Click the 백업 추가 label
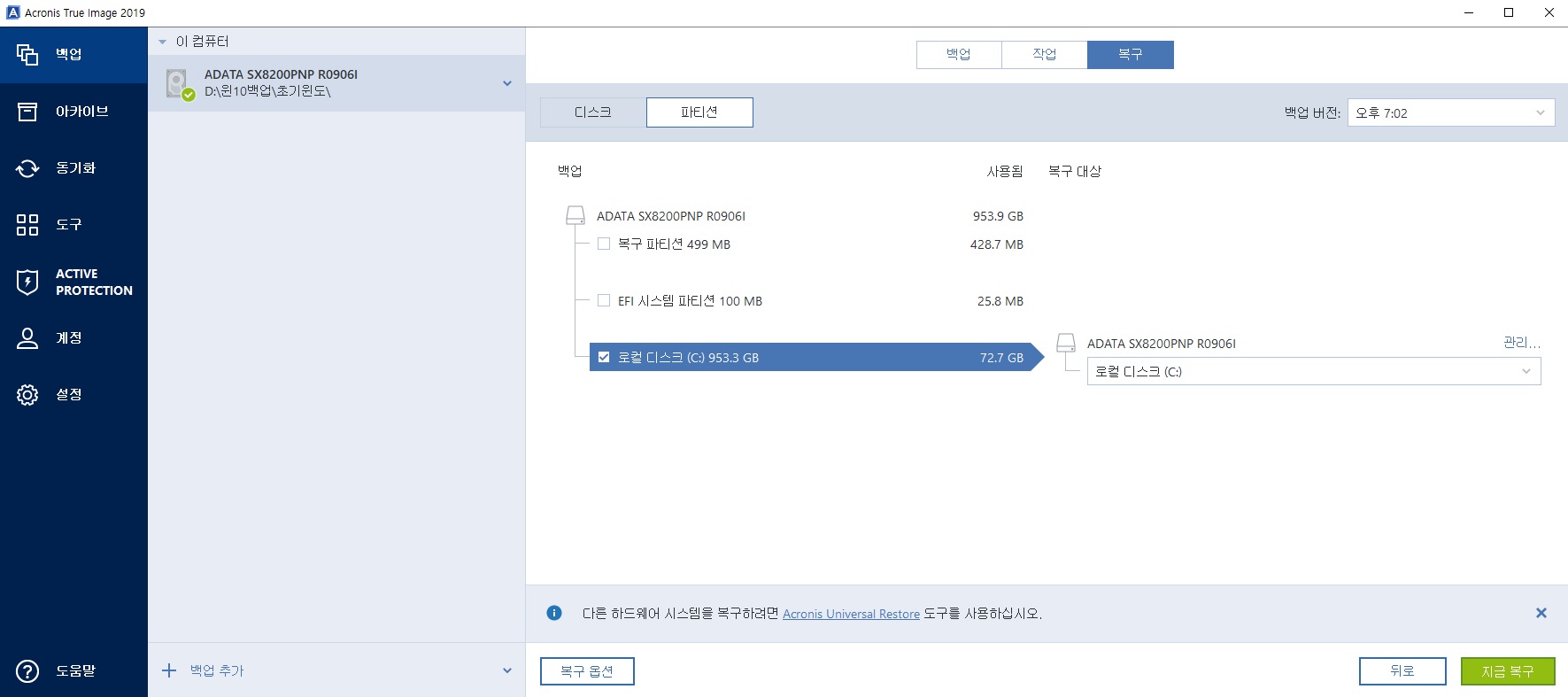Viewport: 1568px width, 697px height. [x=217, y=670]
